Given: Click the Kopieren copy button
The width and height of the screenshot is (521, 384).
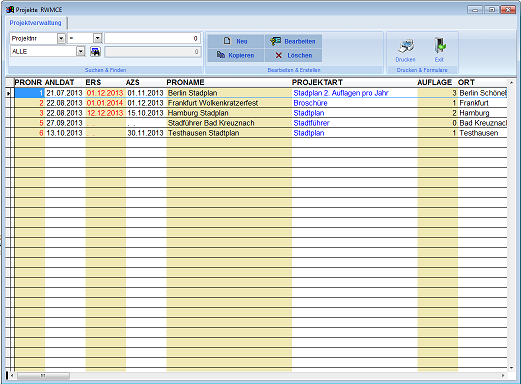Looking at the screenshot, I should click(236, 55).
